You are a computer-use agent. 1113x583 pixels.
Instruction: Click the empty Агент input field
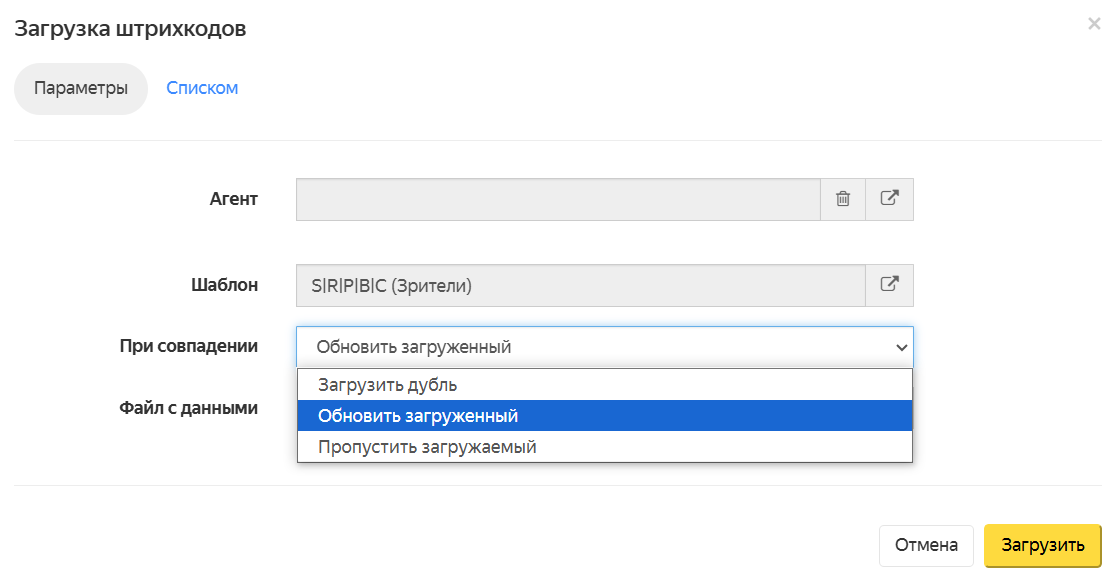[x=558, y=199]
